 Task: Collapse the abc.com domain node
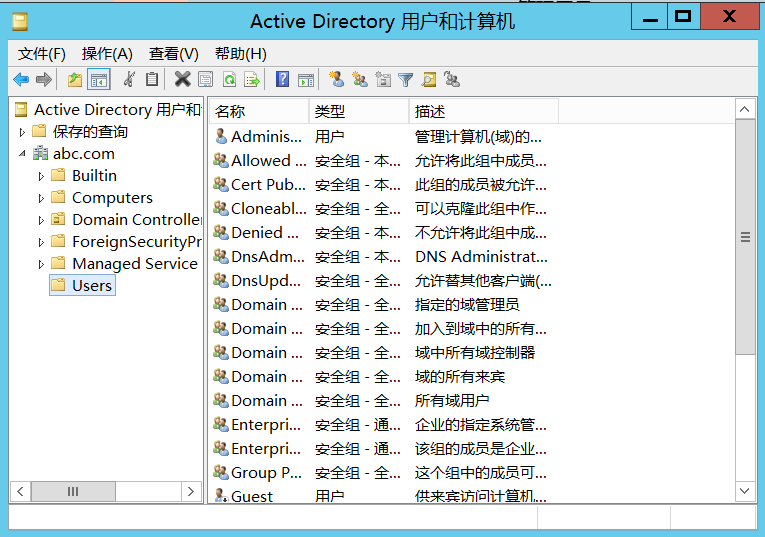point(22,154)
